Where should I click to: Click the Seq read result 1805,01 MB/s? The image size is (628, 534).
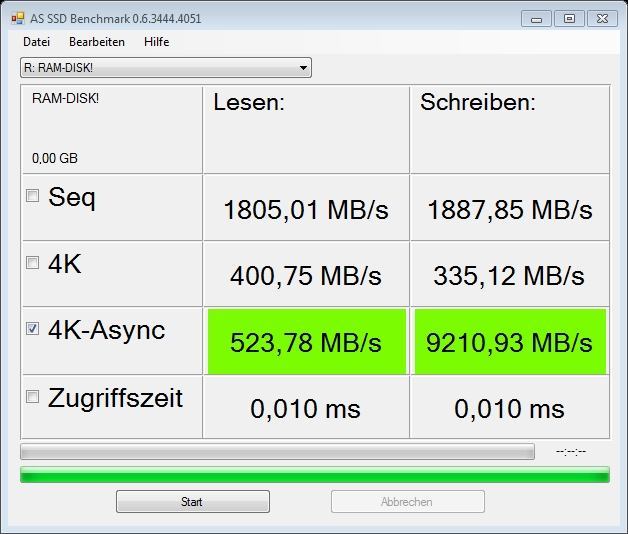tap(306, 210)
